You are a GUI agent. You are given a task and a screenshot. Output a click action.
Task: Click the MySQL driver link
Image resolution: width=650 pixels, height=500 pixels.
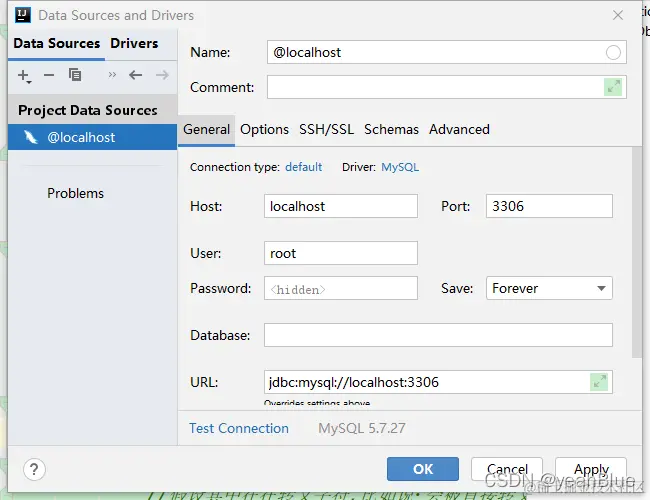coord(400,167)
